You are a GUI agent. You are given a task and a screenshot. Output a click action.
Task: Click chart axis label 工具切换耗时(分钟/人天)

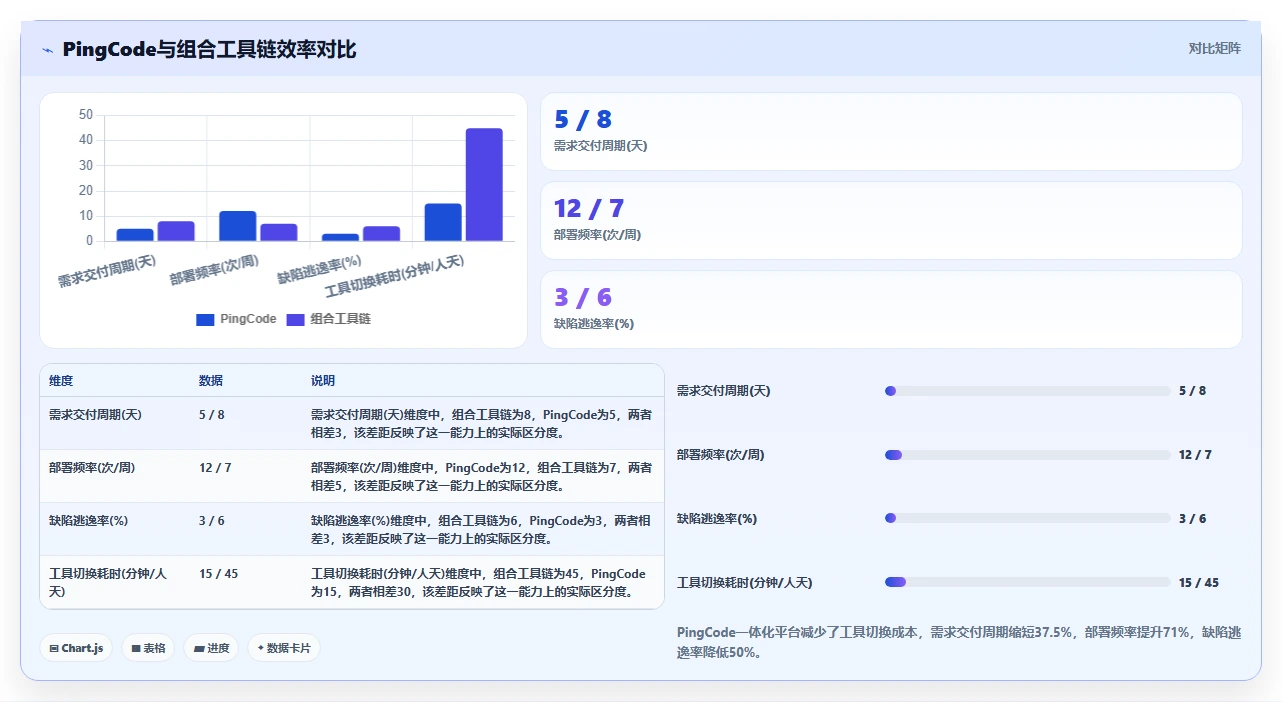pyautogui.click(x=395, y=276)
